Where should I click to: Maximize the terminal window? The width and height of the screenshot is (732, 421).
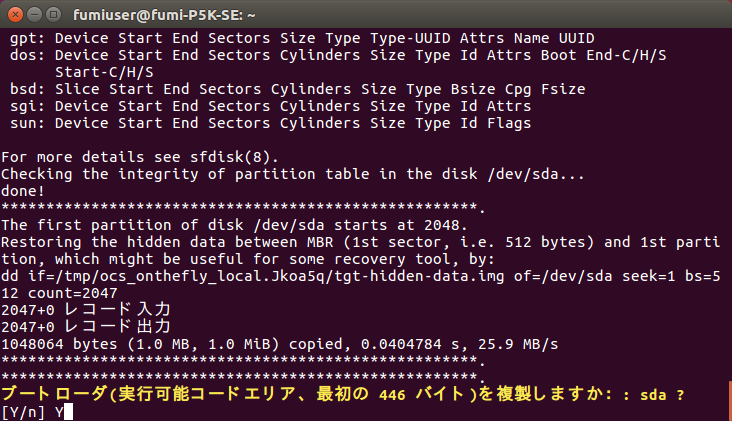[54, 15]
